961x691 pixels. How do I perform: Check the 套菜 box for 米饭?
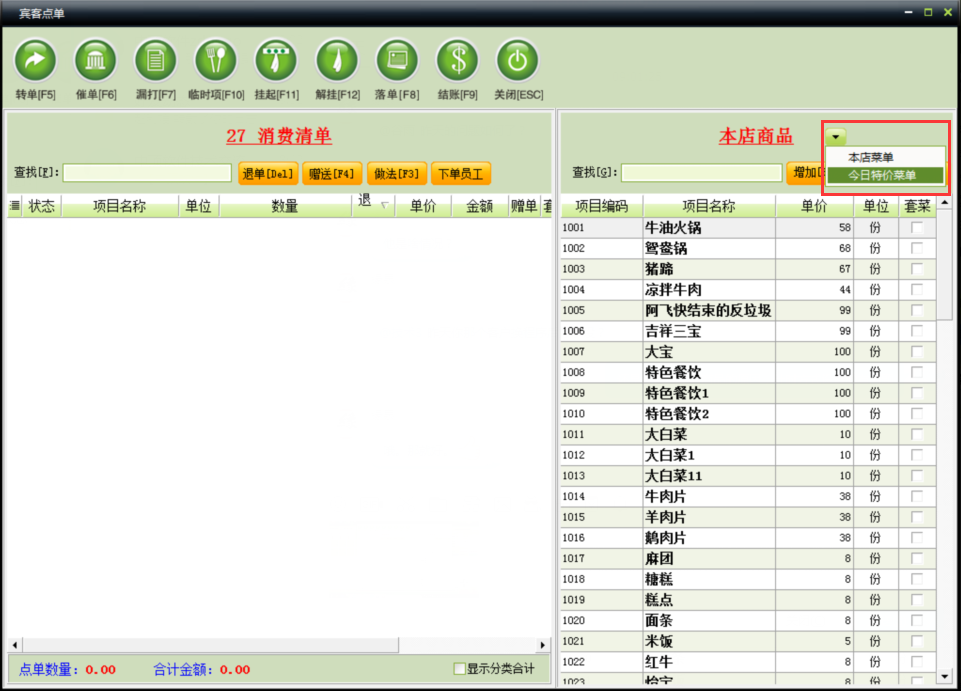(917, 641)
